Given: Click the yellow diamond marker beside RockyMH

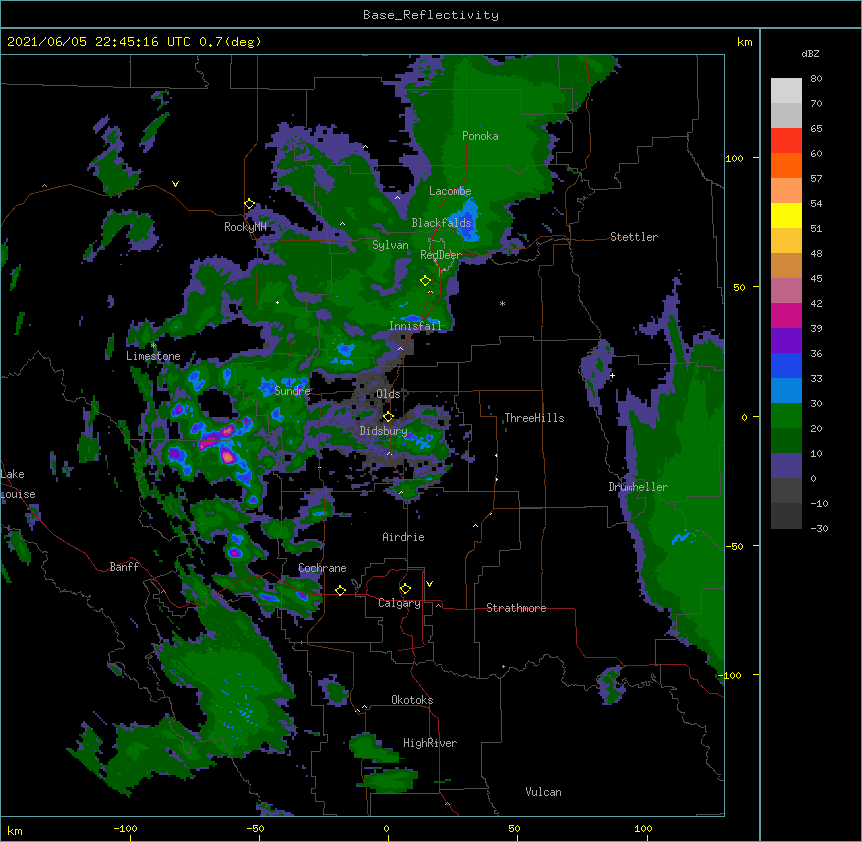Looking at the screenshot, I should click(x=250, y=204).
